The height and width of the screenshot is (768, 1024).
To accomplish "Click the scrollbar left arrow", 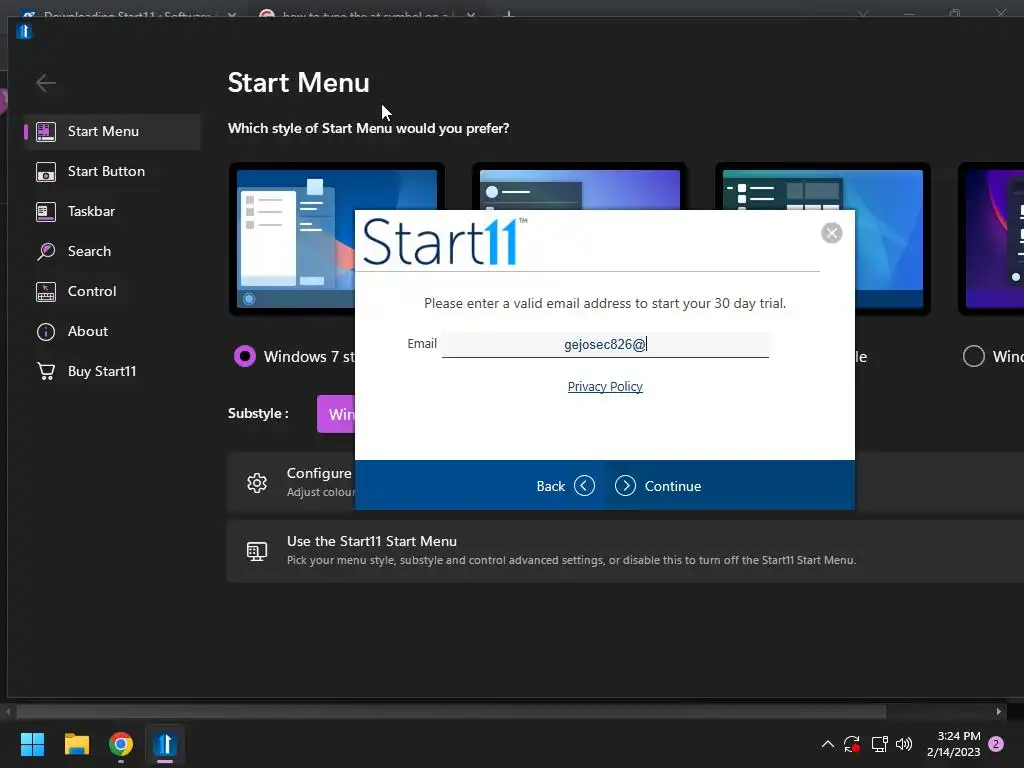I will [x=8, y=711].
